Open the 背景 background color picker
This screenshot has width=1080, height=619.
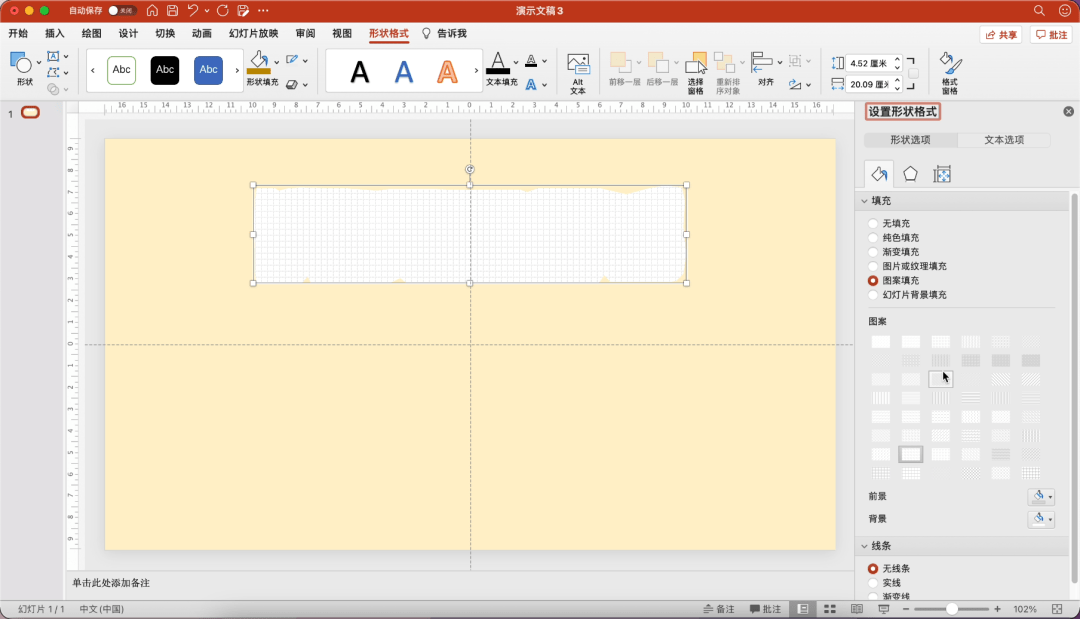click(1041, 519)
